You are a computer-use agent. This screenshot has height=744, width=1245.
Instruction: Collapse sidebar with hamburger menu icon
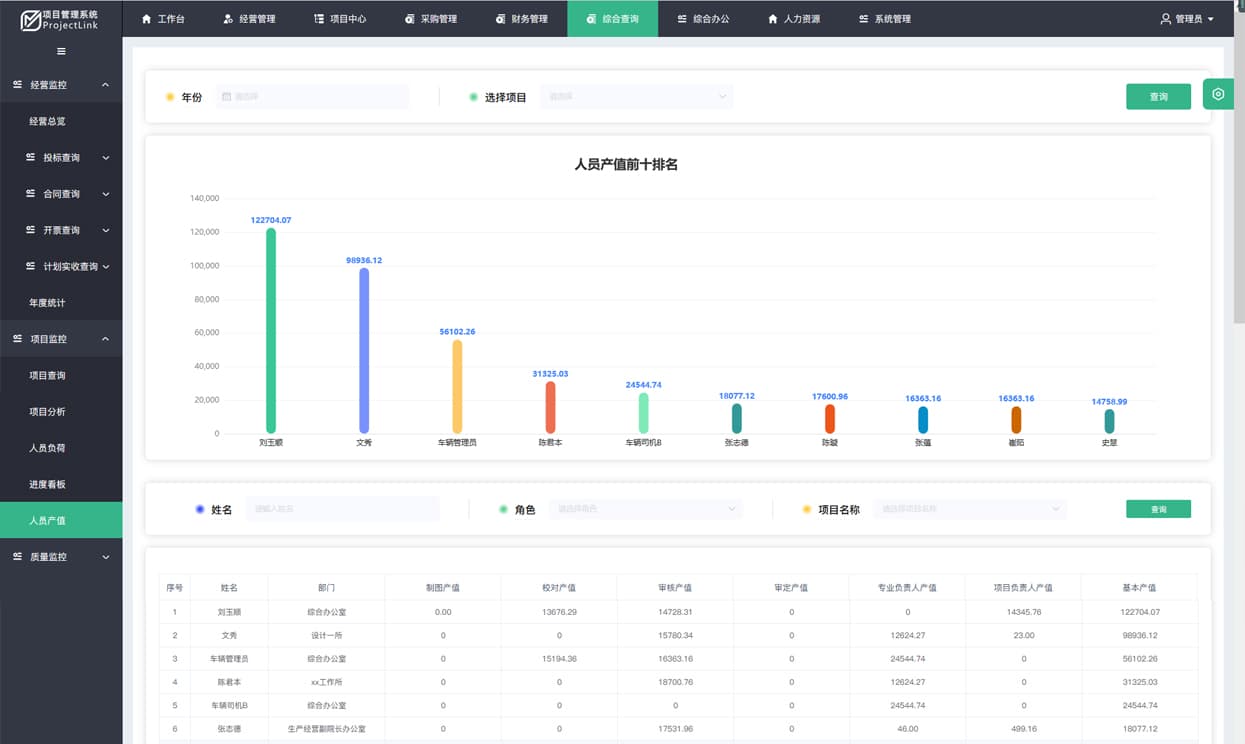61,51
